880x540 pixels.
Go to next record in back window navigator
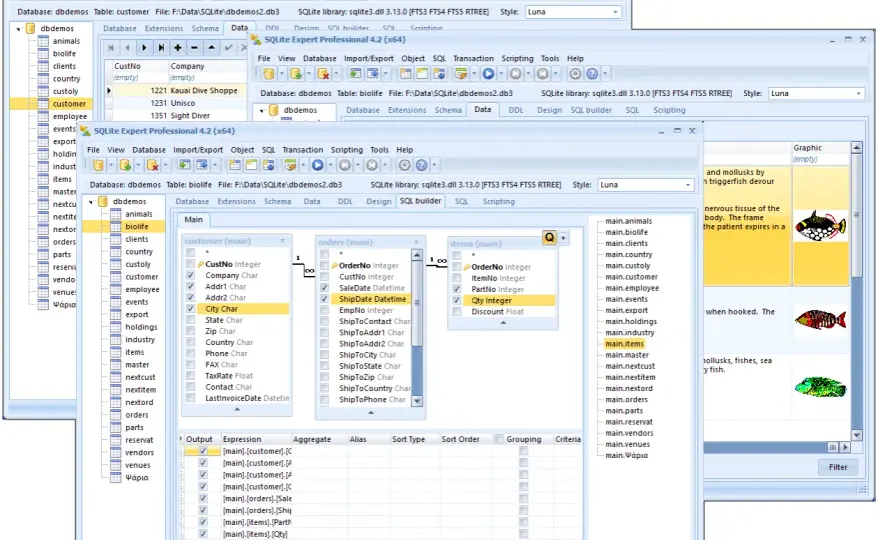tap(144, 48)
